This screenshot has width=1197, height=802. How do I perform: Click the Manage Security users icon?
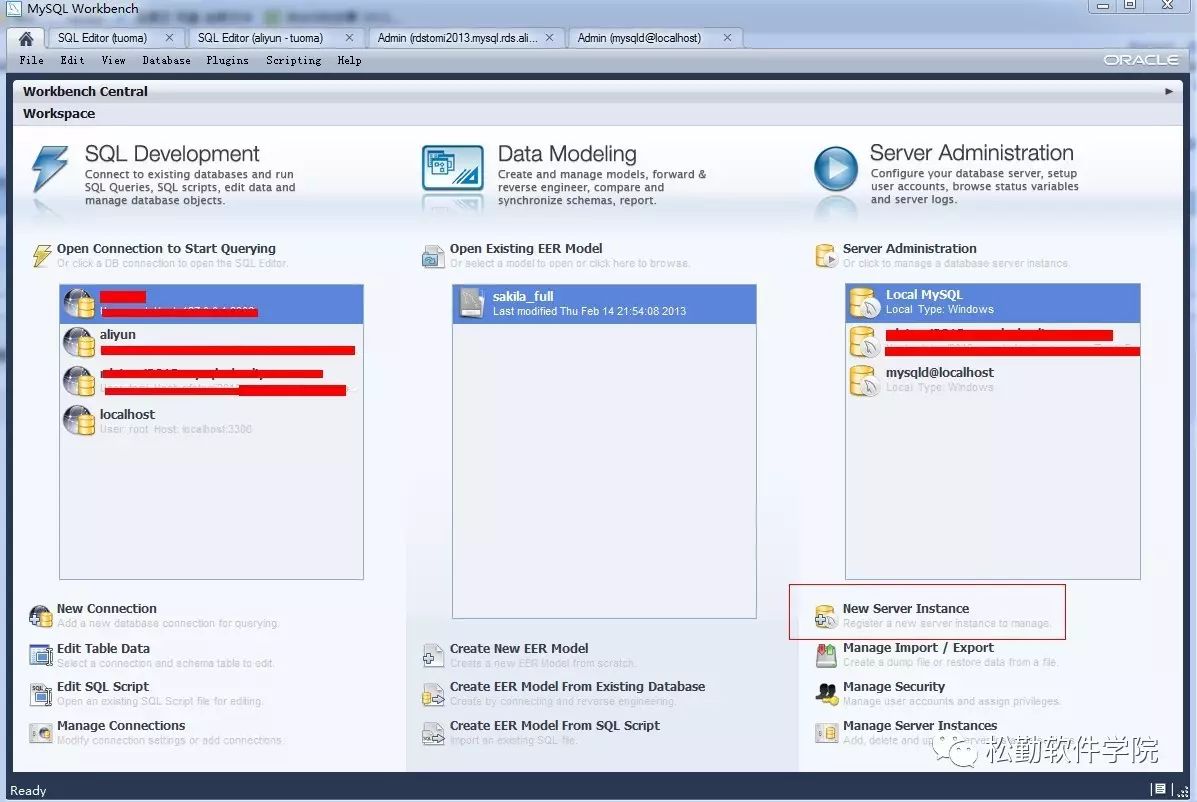point(826,694)
